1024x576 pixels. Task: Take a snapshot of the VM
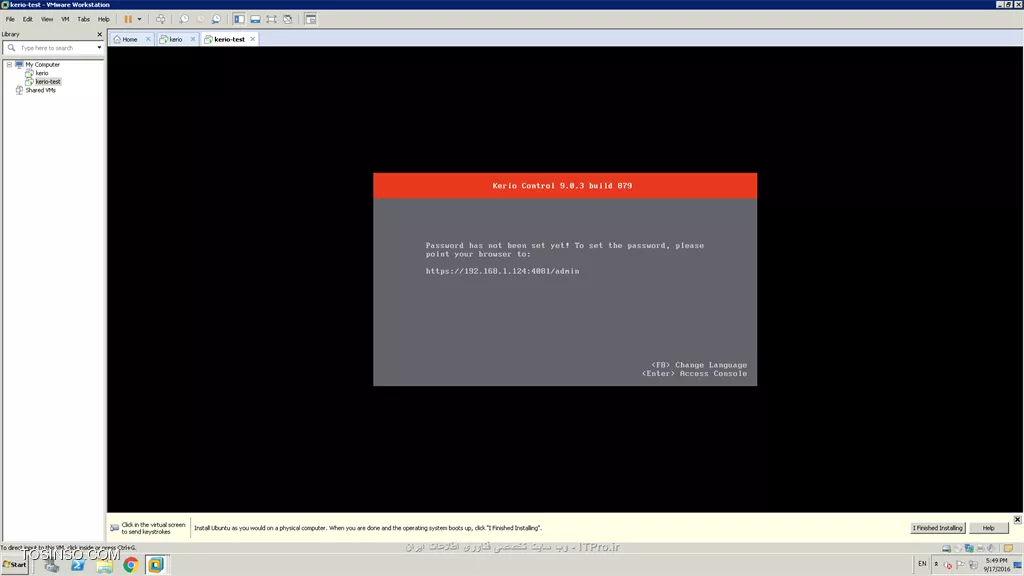coord(184,19)
